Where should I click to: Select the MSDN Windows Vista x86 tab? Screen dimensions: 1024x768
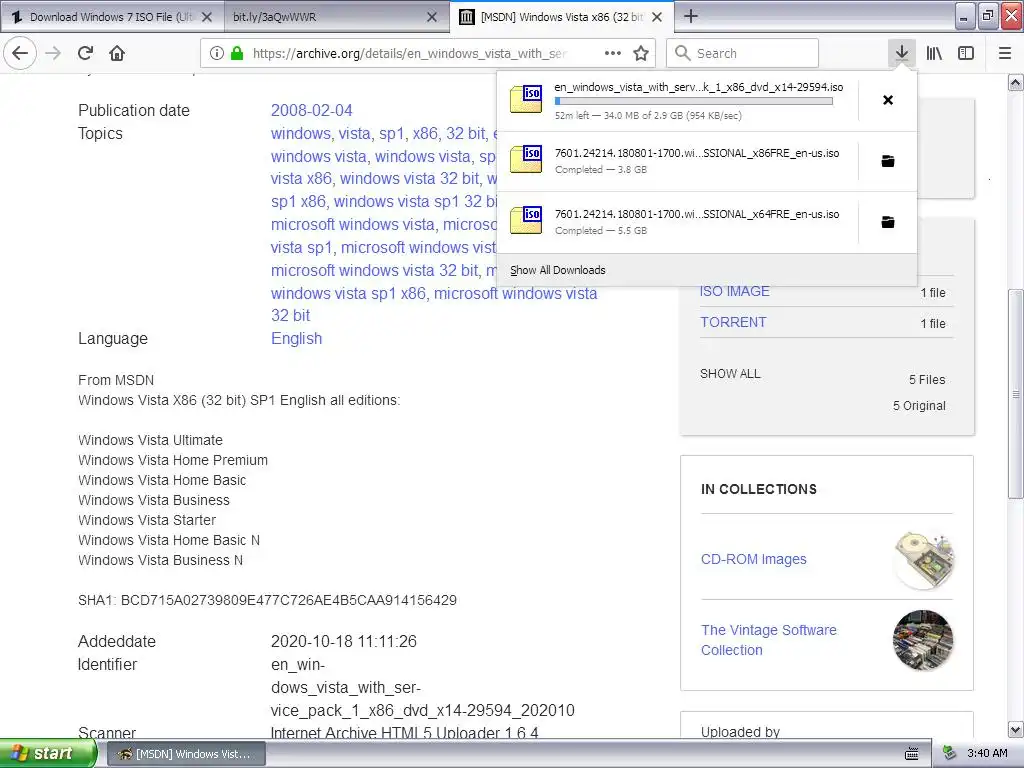[562, 17]
